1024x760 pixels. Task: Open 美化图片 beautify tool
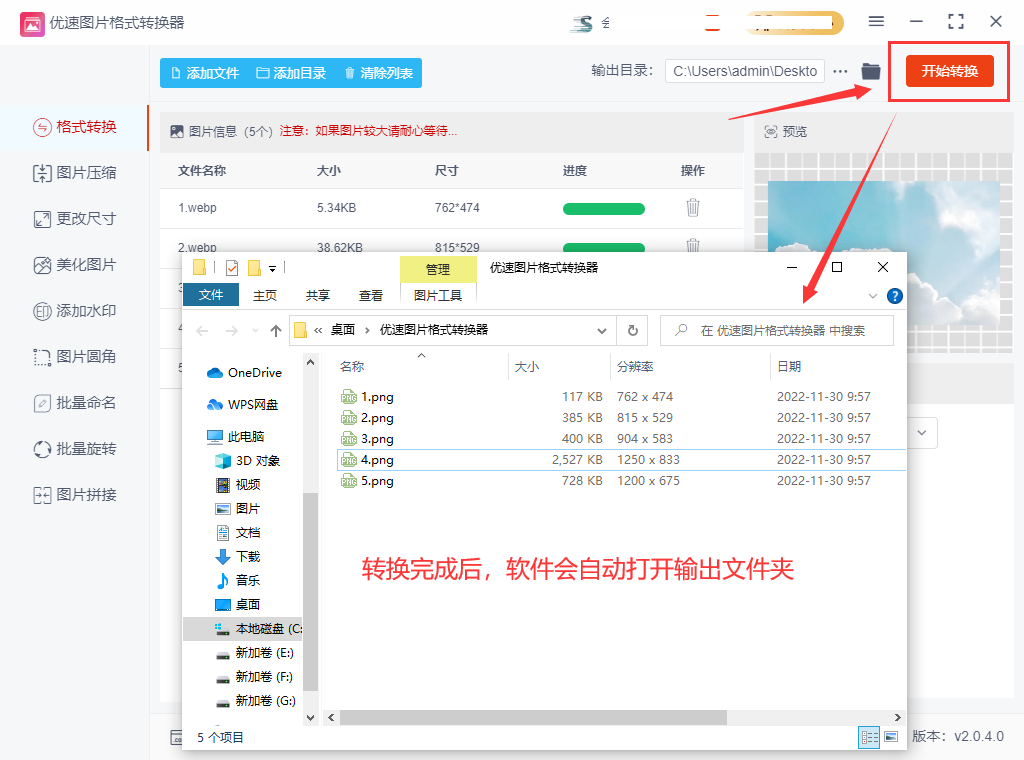point(74,265)
